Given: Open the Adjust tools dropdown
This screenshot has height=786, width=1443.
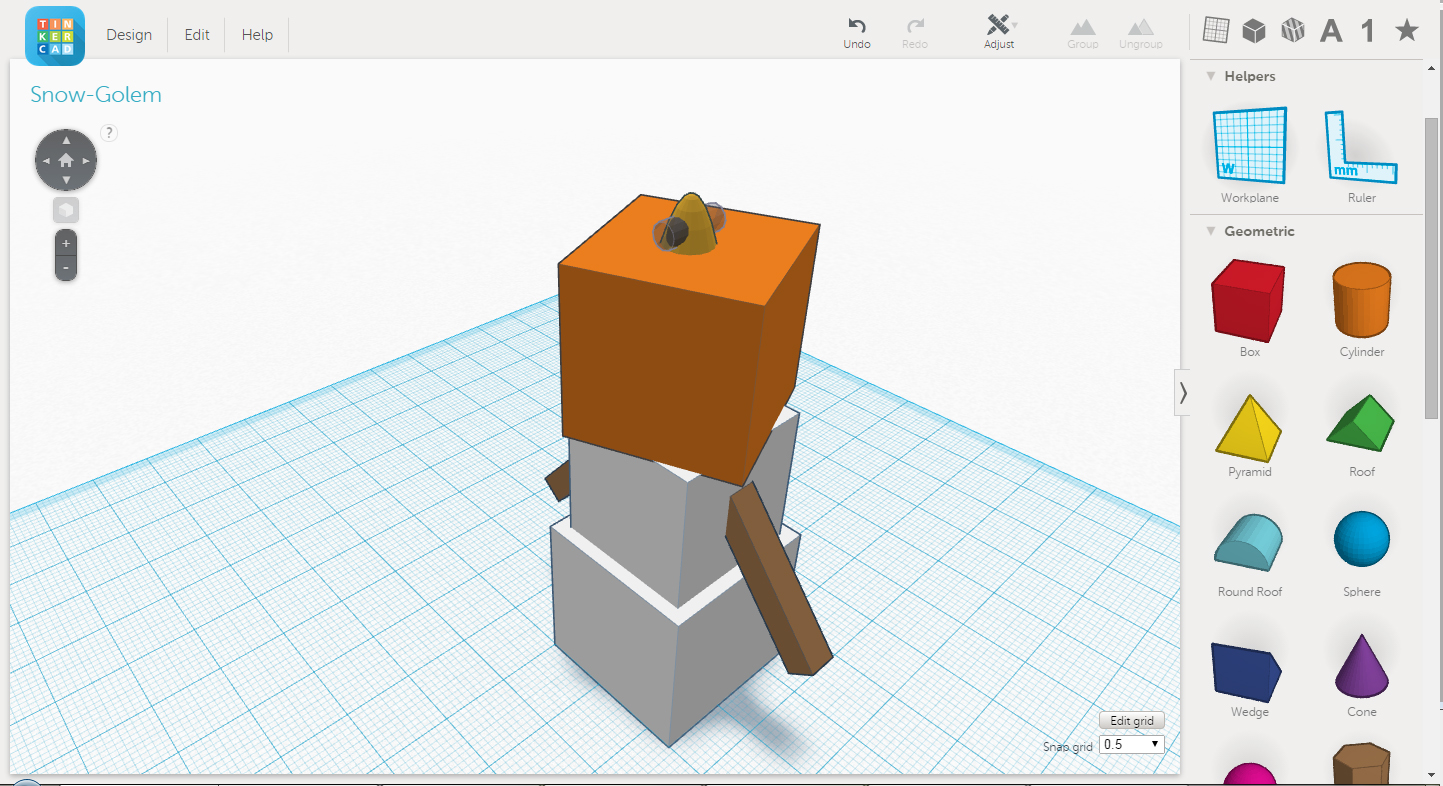Looking at the screenshot, I should pyautogui.click(x=999, y=33).
